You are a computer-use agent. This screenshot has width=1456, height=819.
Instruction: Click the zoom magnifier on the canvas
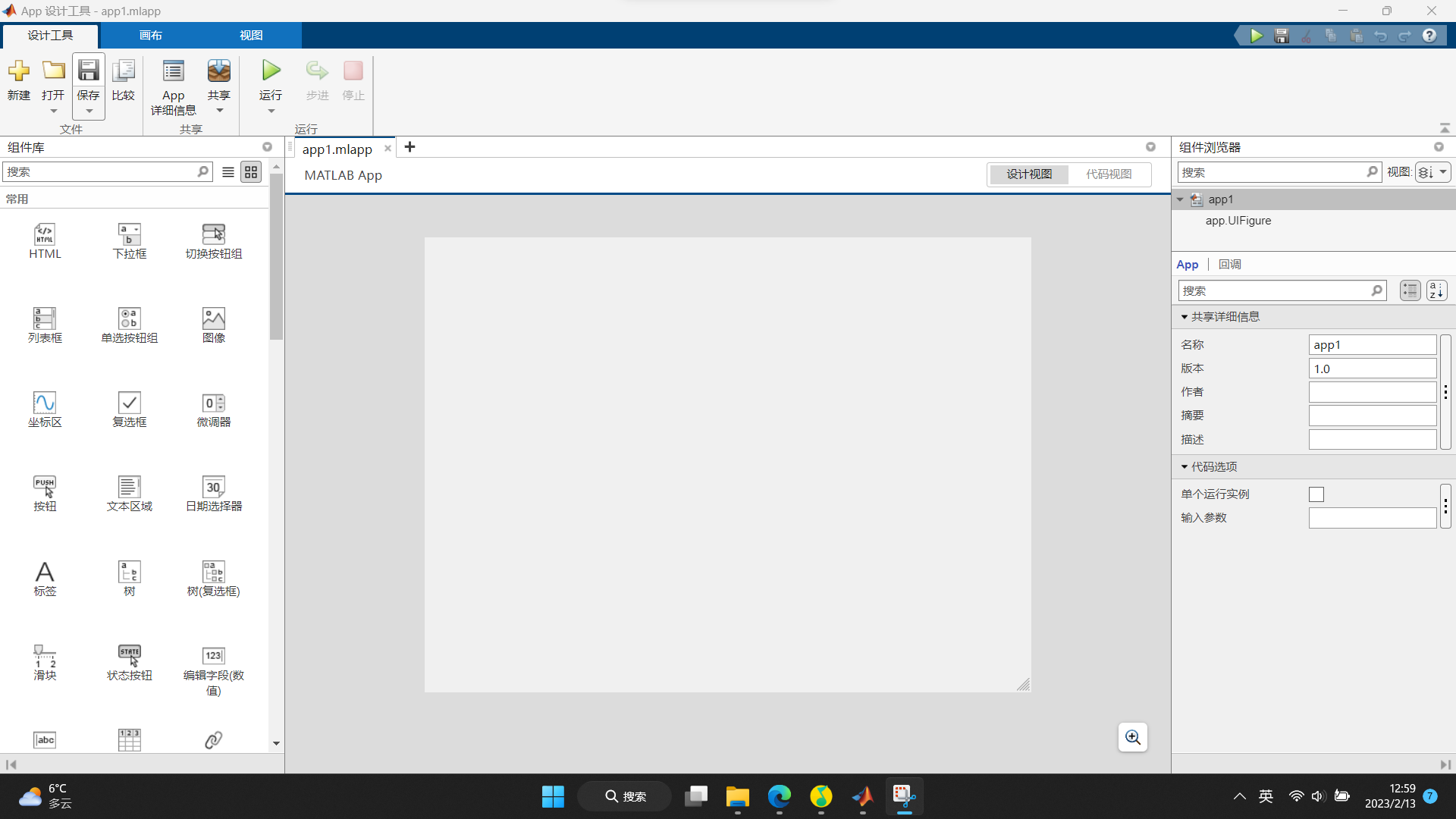pyautogui.click(x=1132, y=736)
